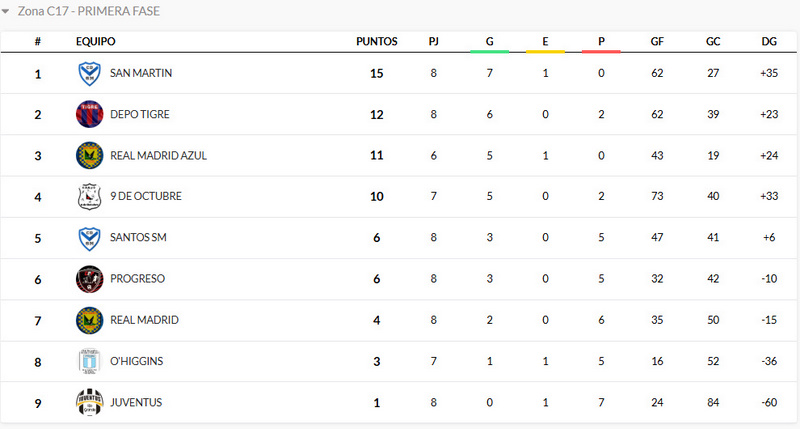Click the Zona C17 - Primera Fase title
Viewport: 800px width, 429px height.
point(89,12)
